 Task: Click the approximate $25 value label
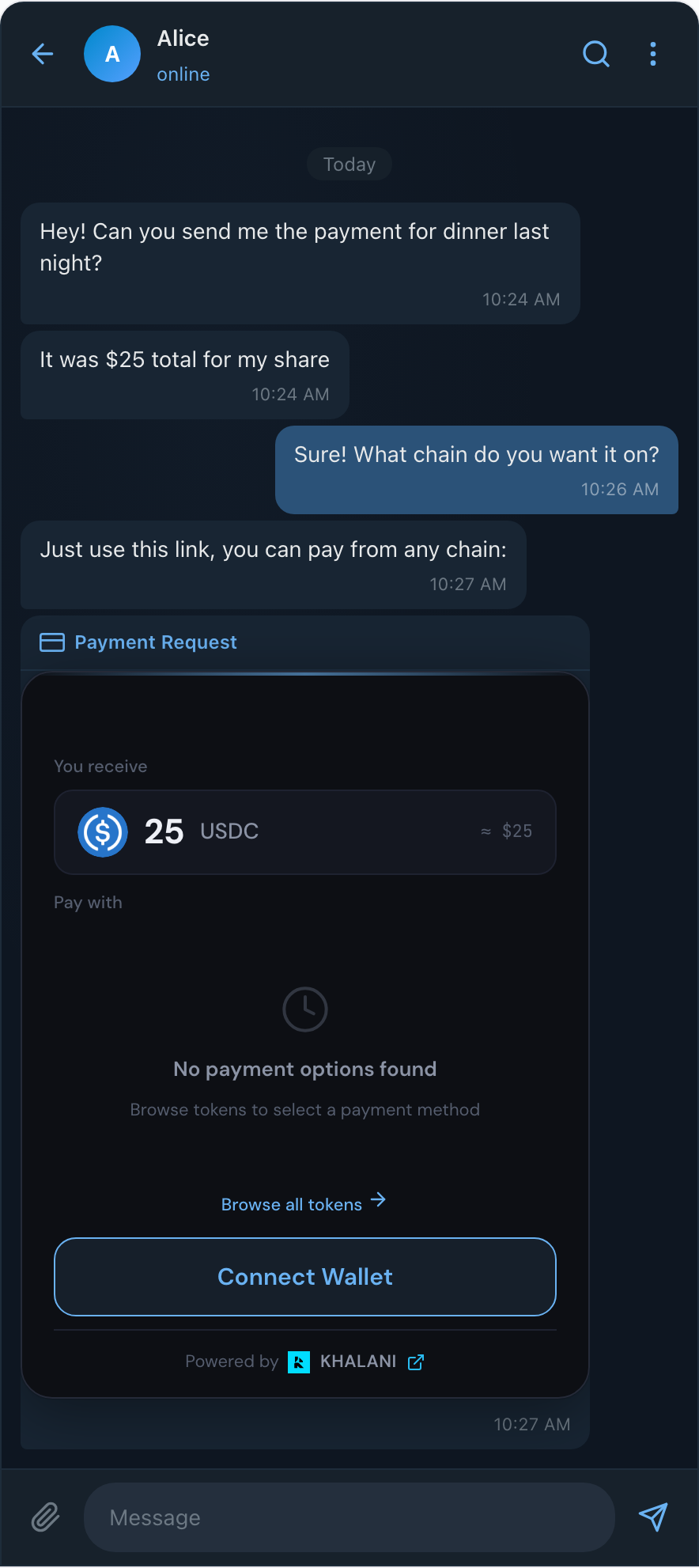point(505,831)
